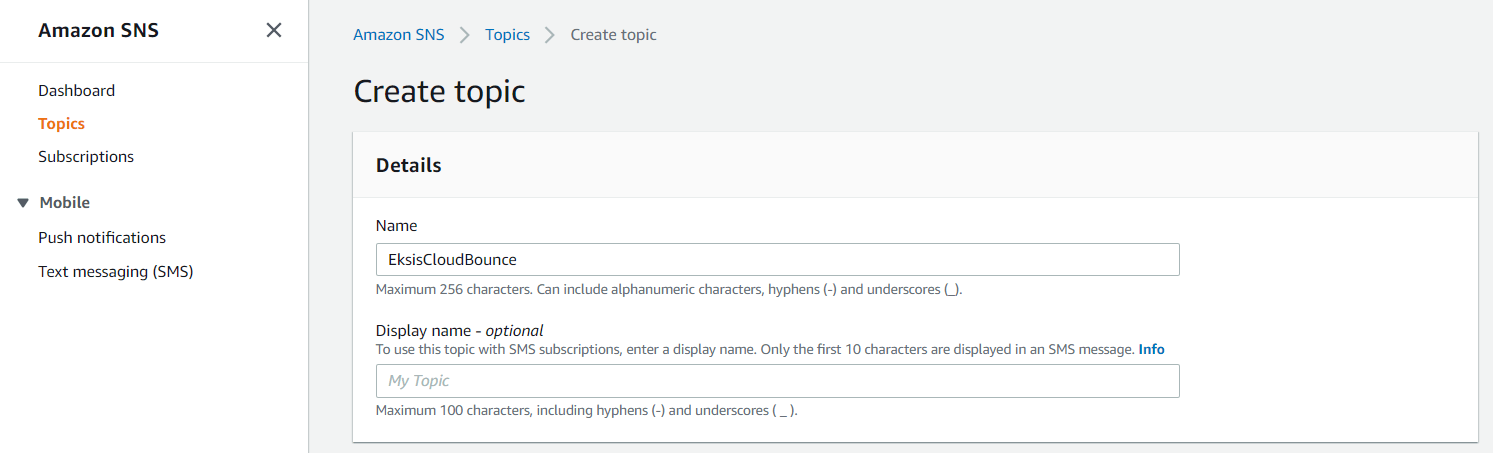
Task: Open Push notifications under Mobile
Action: 102,238
